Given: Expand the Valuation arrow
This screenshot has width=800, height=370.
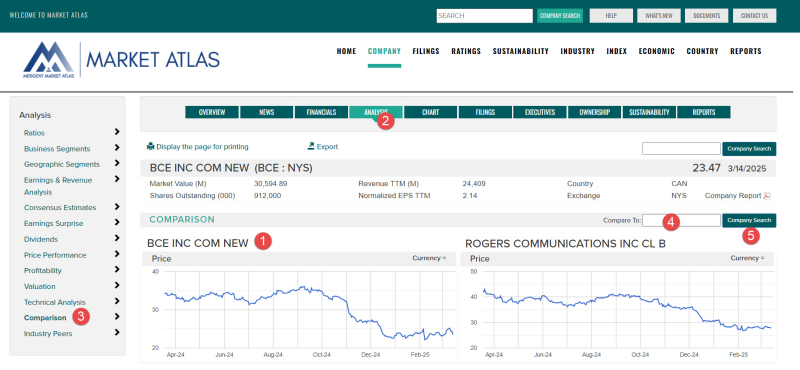Looking at the screenshot, I should coord(117,285).
